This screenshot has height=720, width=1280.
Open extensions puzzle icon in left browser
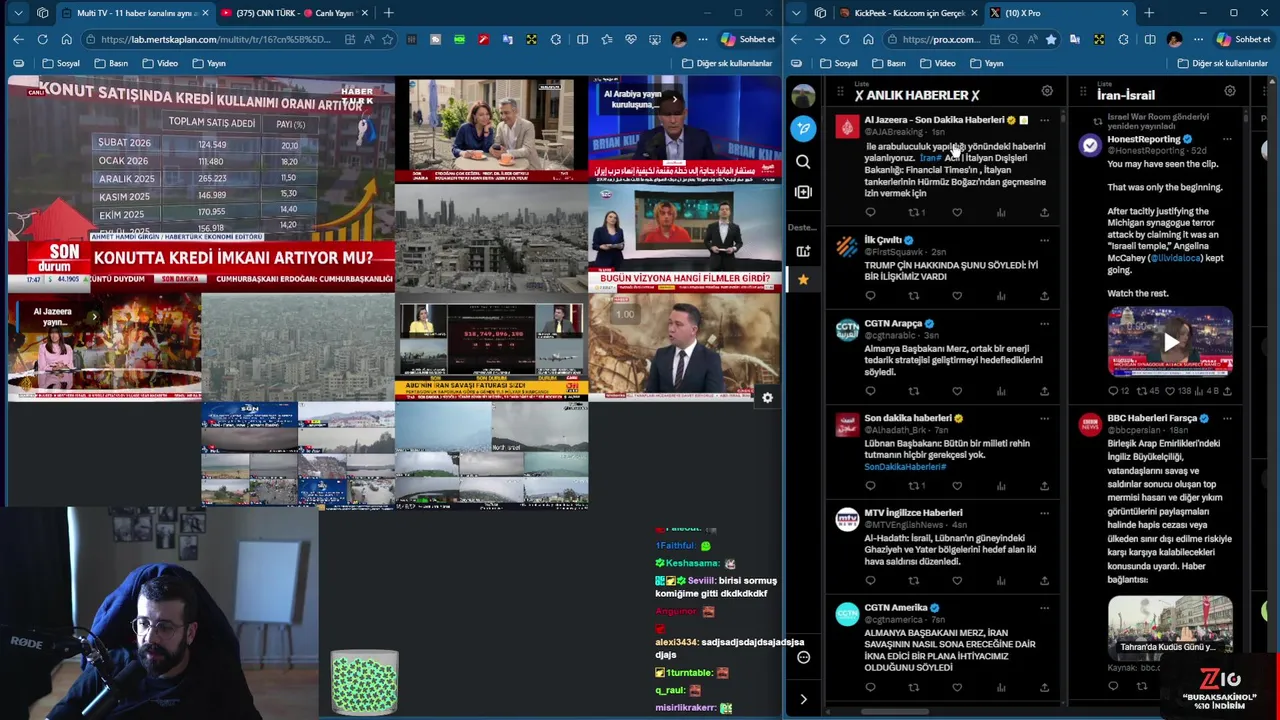[x=558, y=39]
